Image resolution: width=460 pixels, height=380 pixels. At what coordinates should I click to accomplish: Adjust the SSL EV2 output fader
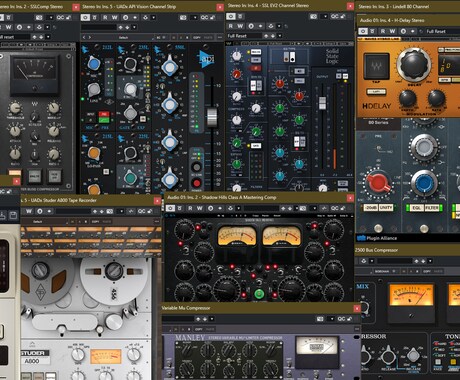click(x=322, y=103)
